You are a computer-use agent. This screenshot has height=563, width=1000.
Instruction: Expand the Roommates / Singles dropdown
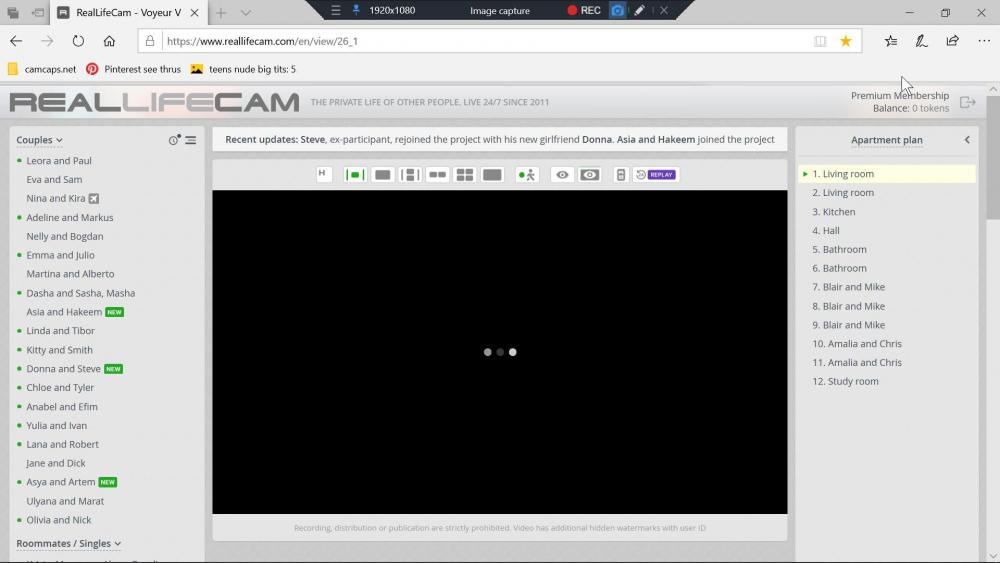[x=68, y=544]
